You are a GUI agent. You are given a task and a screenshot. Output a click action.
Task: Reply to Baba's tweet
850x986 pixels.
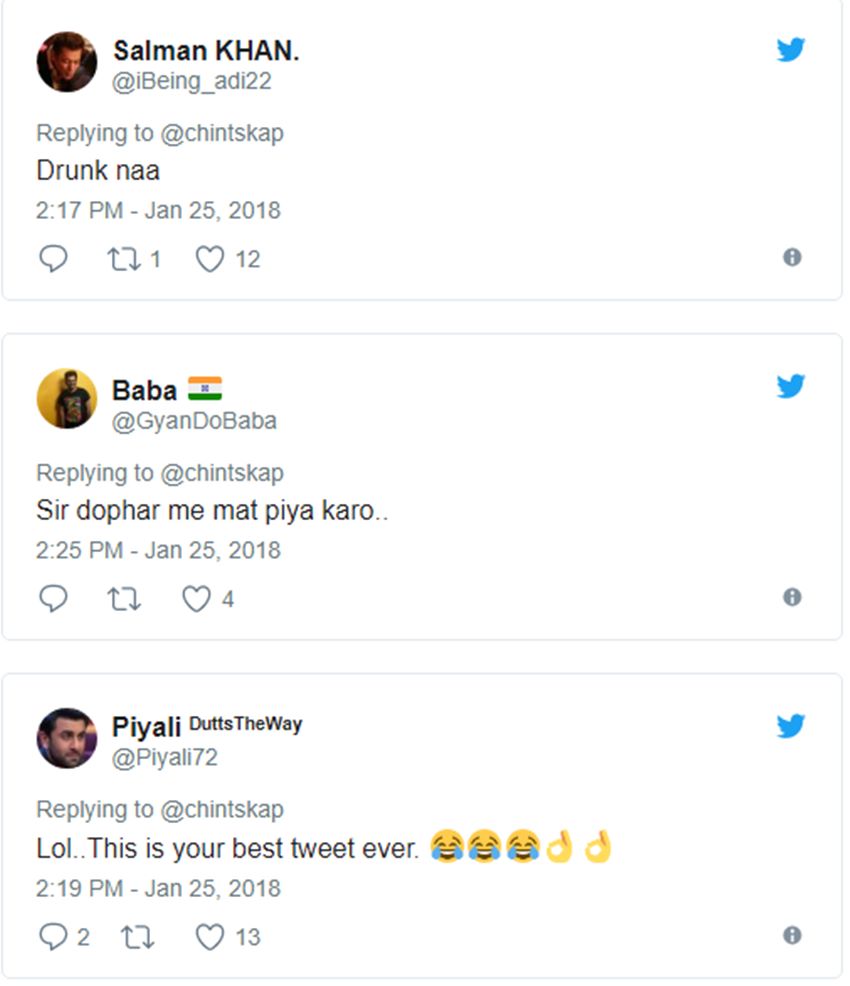(x=53, y=598)
